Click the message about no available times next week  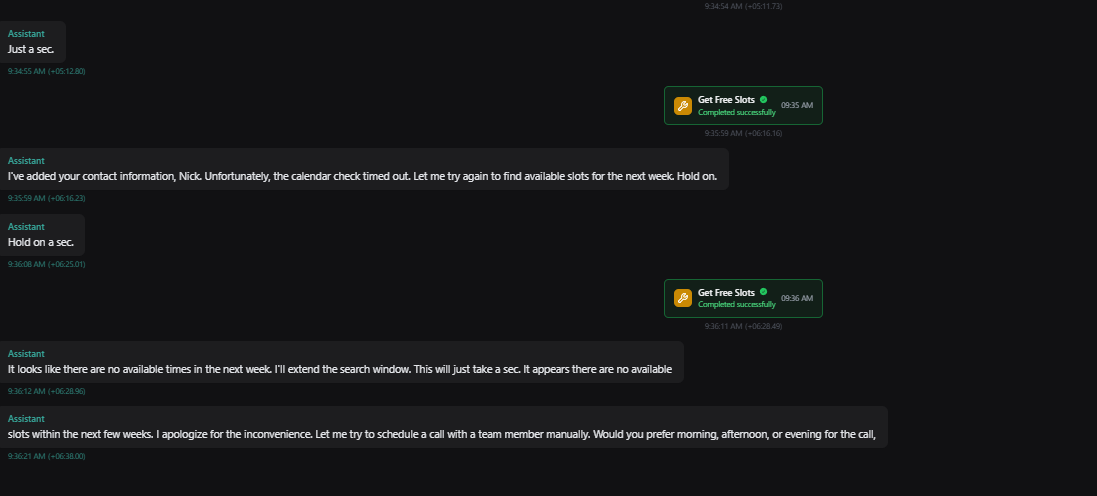click(341, 362)
